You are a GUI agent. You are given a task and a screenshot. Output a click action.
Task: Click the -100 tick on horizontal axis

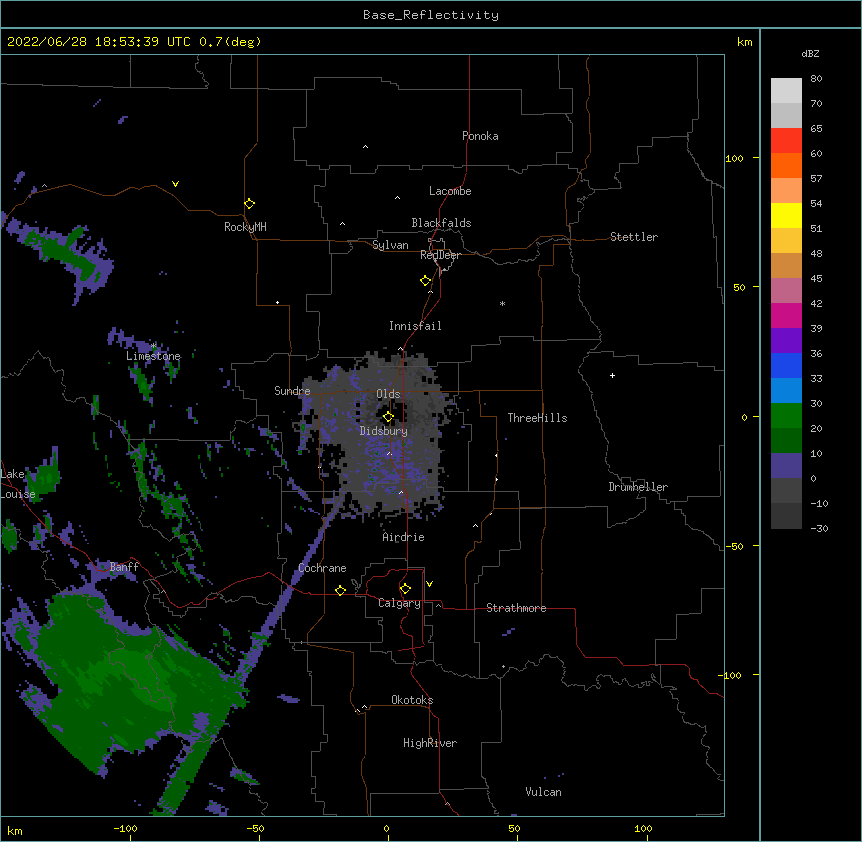(125, 828)
